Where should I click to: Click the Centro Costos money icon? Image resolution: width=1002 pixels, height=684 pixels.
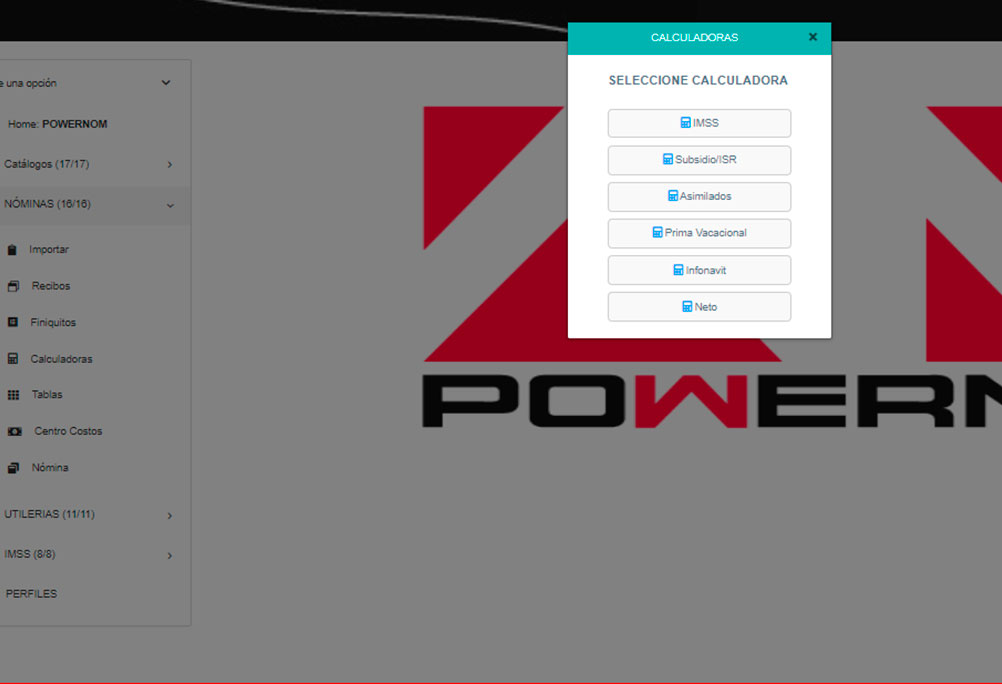click(14, 431)
